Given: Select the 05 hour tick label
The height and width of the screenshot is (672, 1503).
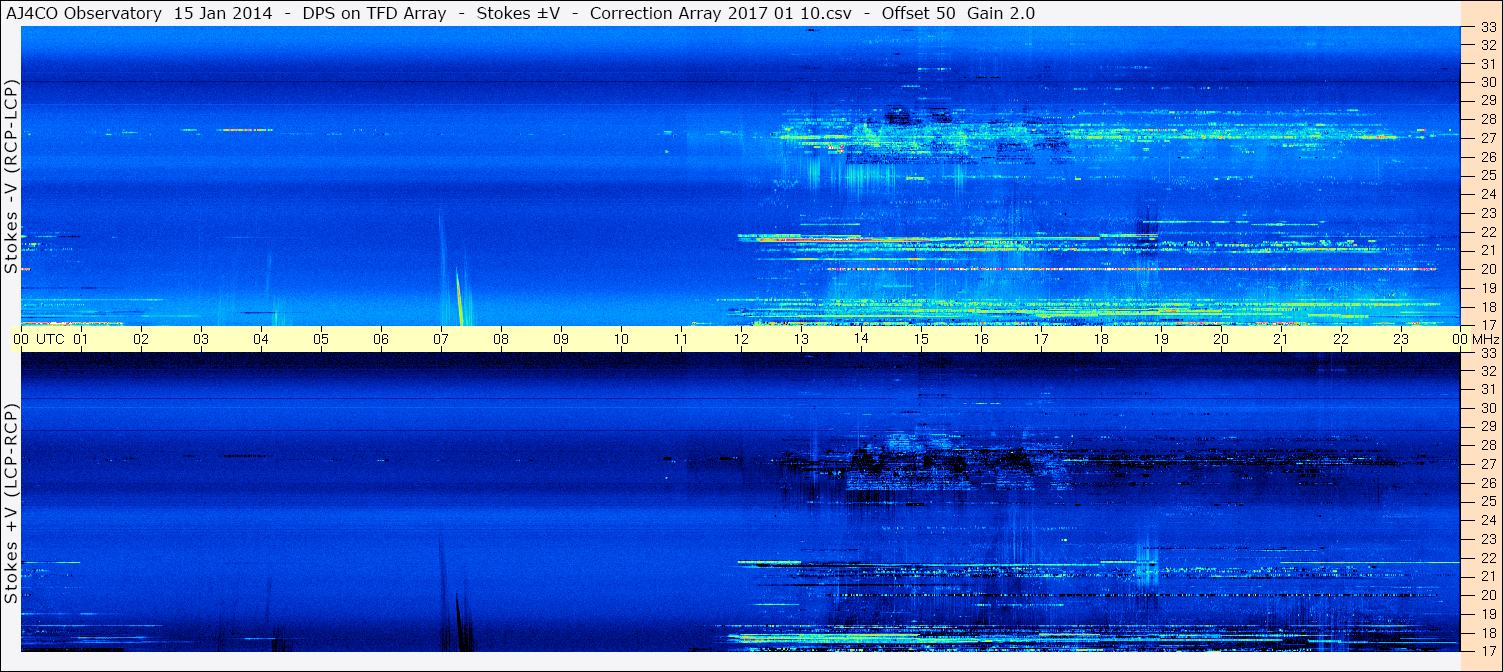Looking at the screenshot, I should [321, 339].
